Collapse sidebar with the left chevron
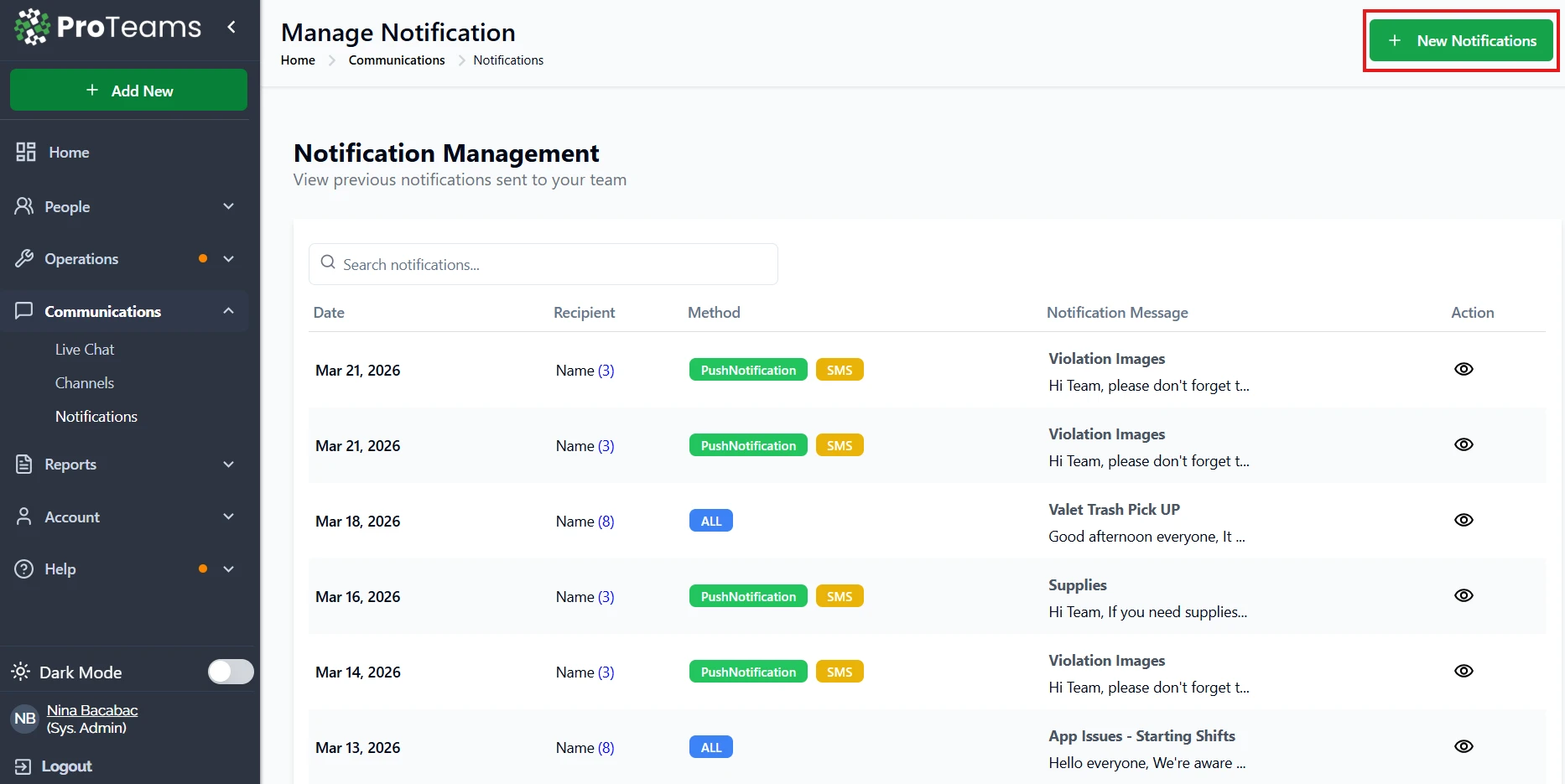The width and height of the screenshot is (1565, 784). click(231, 28)
